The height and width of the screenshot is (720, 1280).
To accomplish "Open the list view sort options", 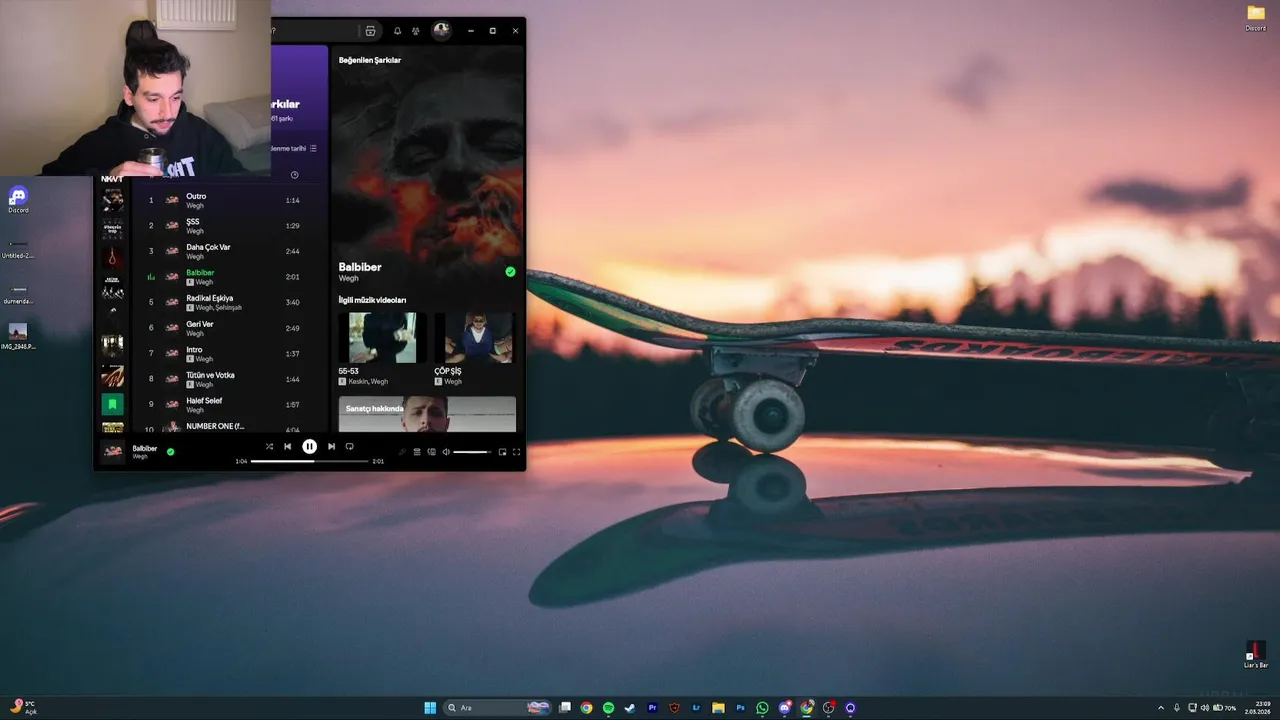I will tap(313, 148).
